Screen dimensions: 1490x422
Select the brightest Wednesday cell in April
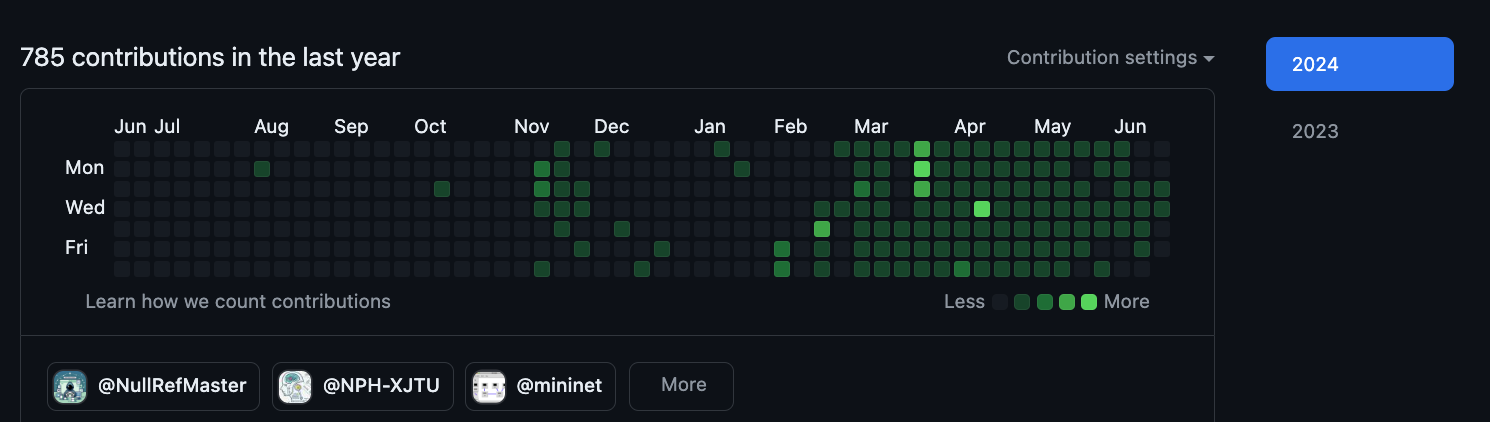tap(982, 209)
